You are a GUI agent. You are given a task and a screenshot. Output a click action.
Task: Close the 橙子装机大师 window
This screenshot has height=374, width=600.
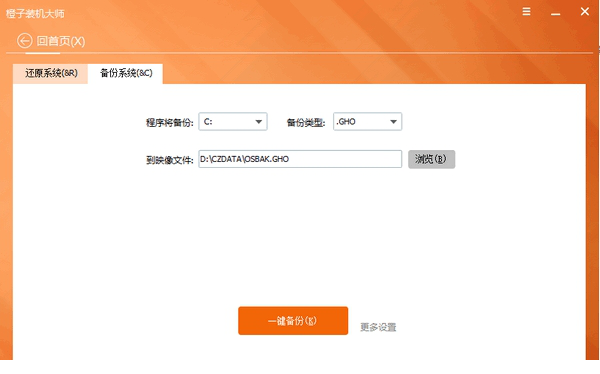coord(585,11)
